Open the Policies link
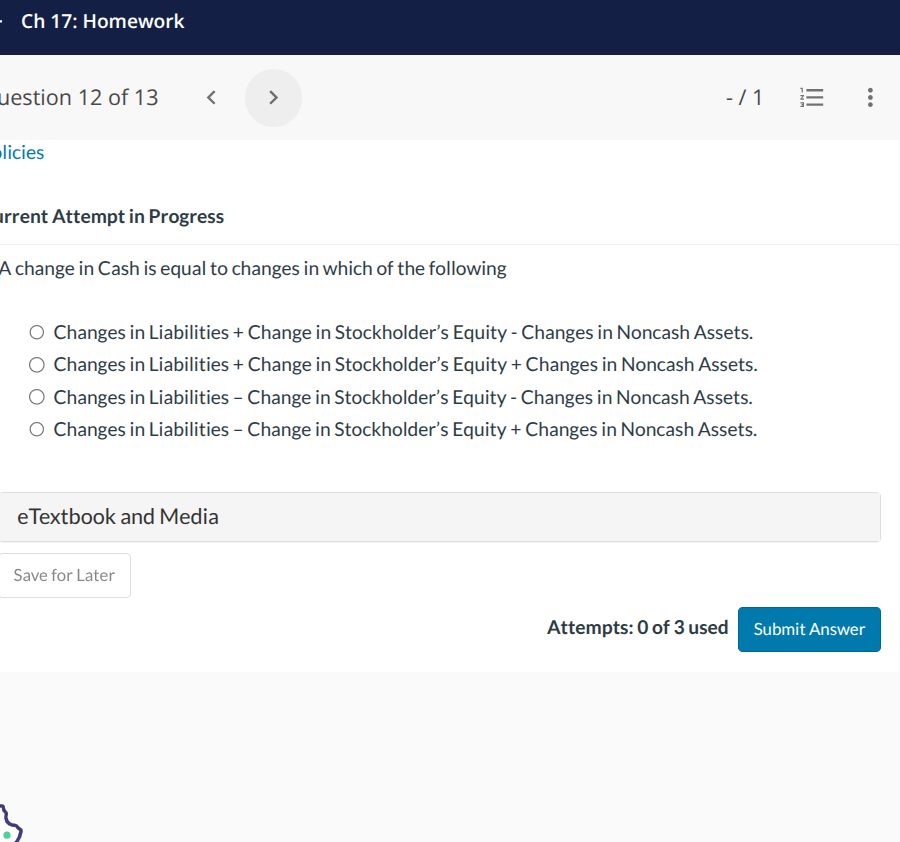Image resolution: width=900 pixels, height=842 pixels. click(22, 153)
